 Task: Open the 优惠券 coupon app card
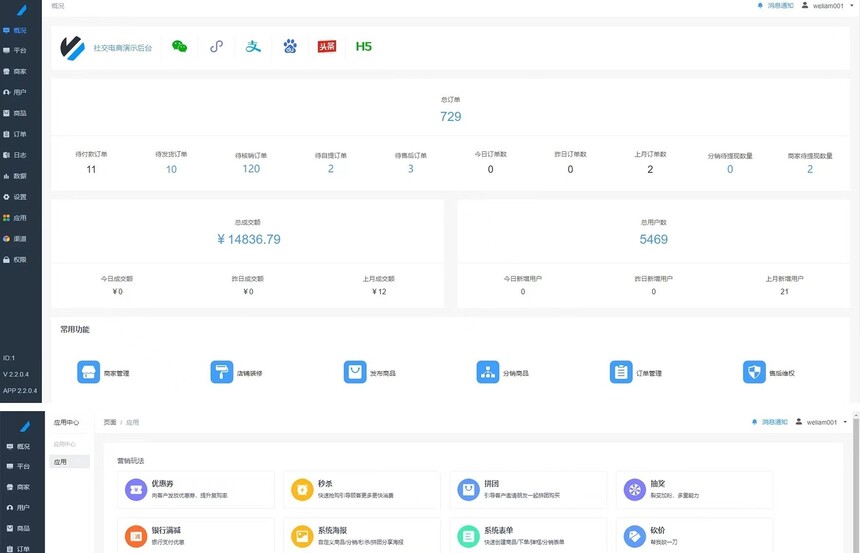pos(135,489)
